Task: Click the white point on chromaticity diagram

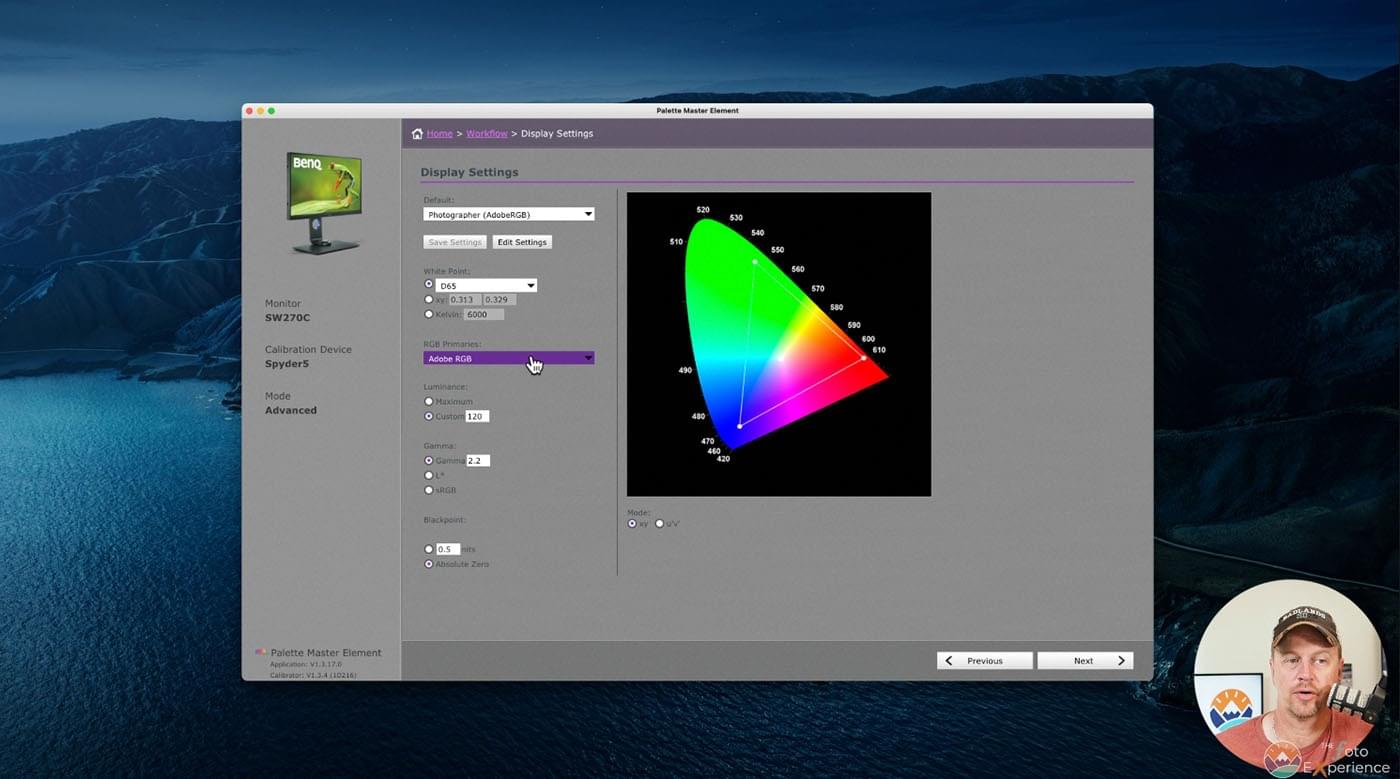Action: (x=779, y=358)
